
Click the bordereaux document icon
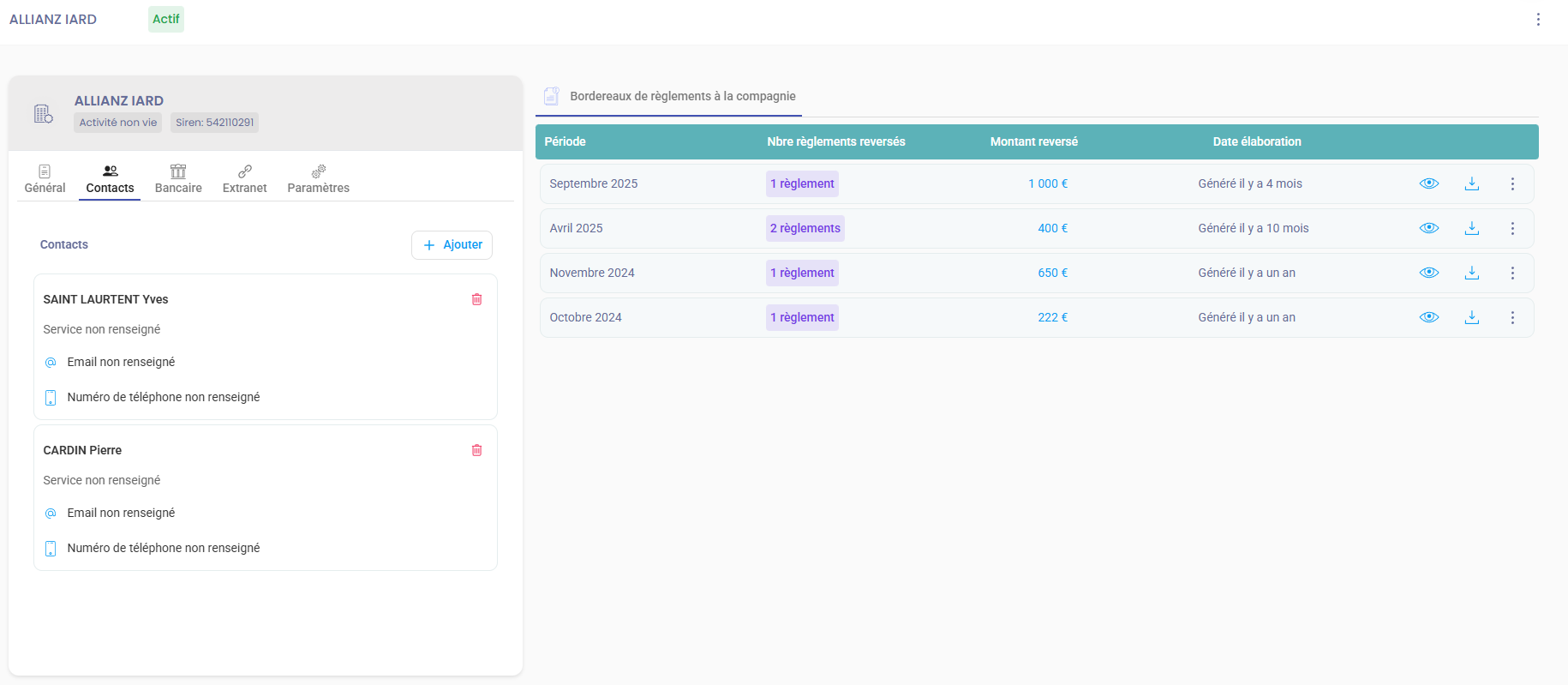tap(552, 96)
